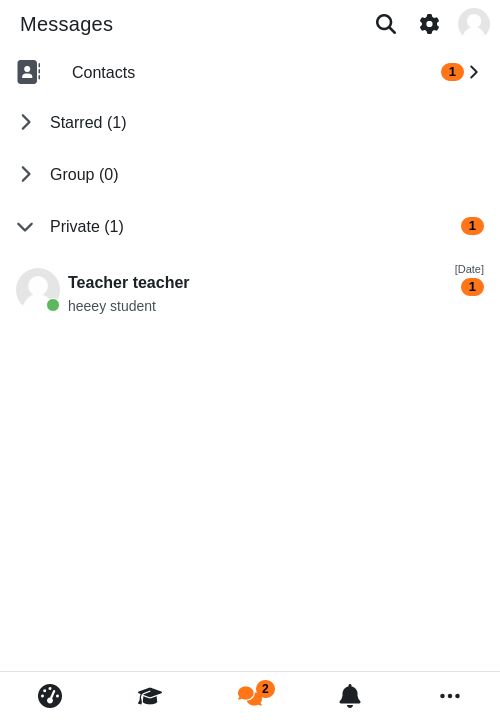
Task: Click the unread badge on Teacher teacher conversation
Action: pyautogui.click(x=472, y=287)
